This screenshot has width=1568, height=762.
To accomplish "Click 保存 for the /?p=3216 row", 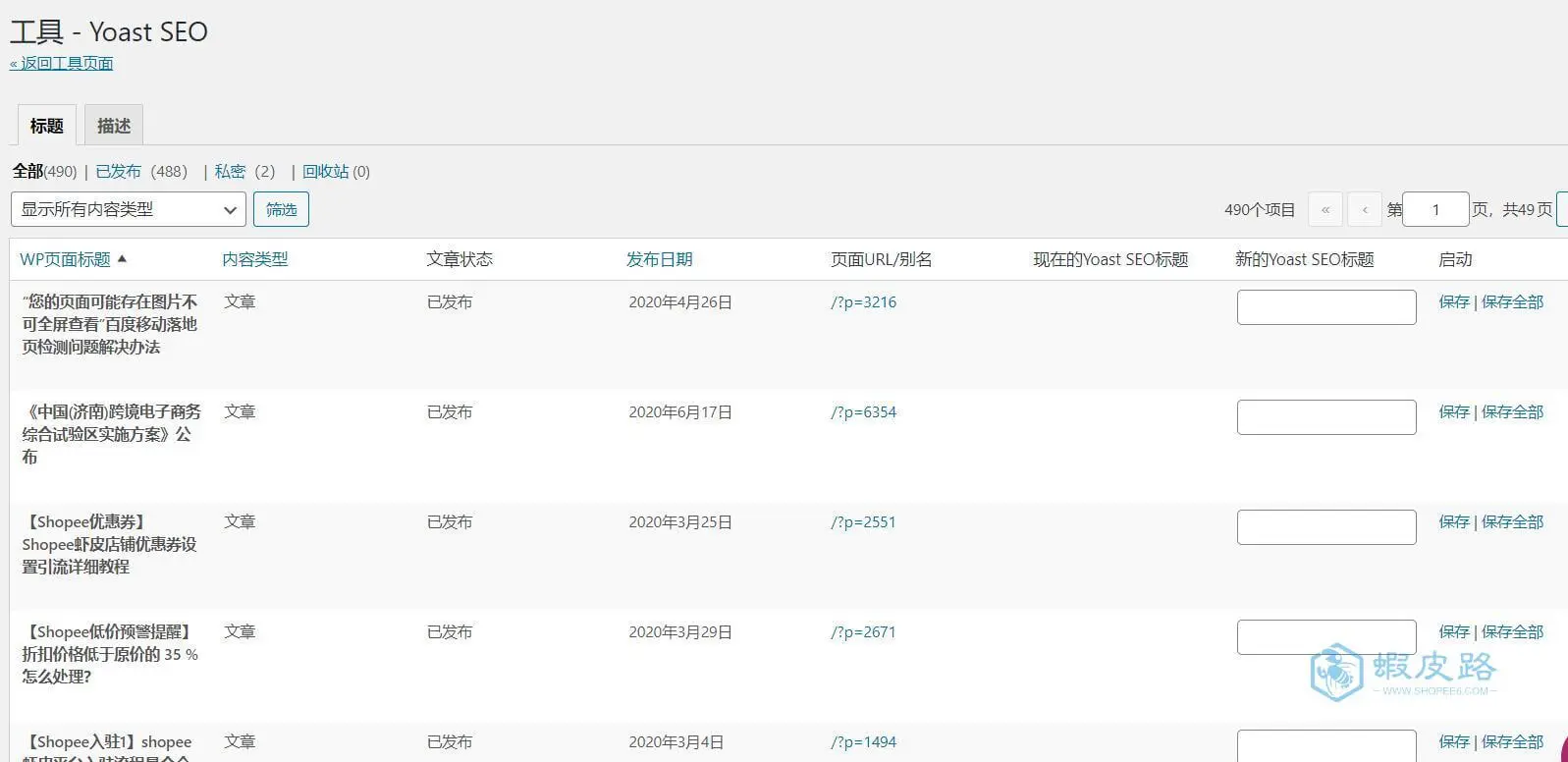I will pos(1454,302).
